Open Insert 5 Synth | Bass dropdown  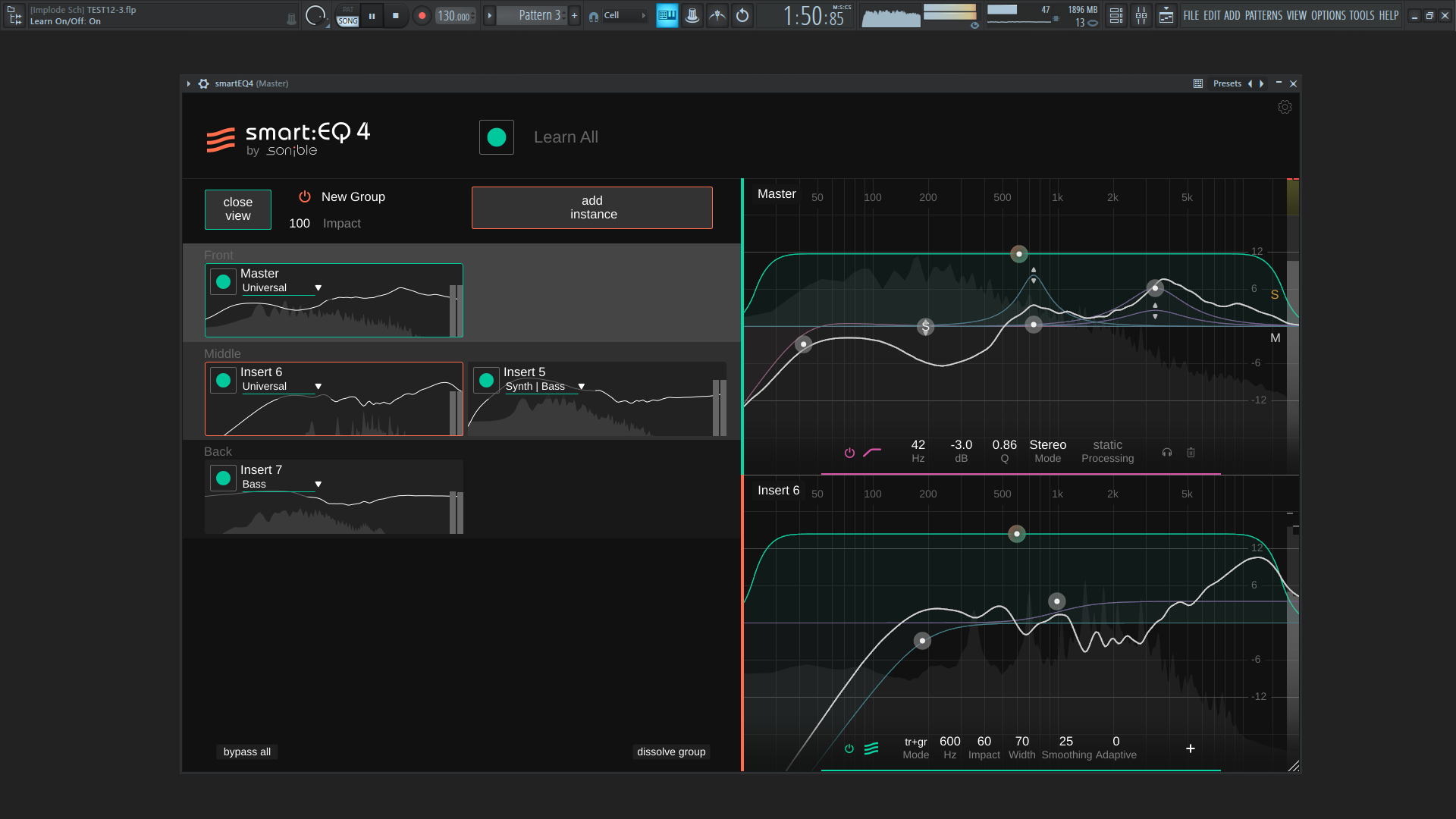click(x=545, y=387)
